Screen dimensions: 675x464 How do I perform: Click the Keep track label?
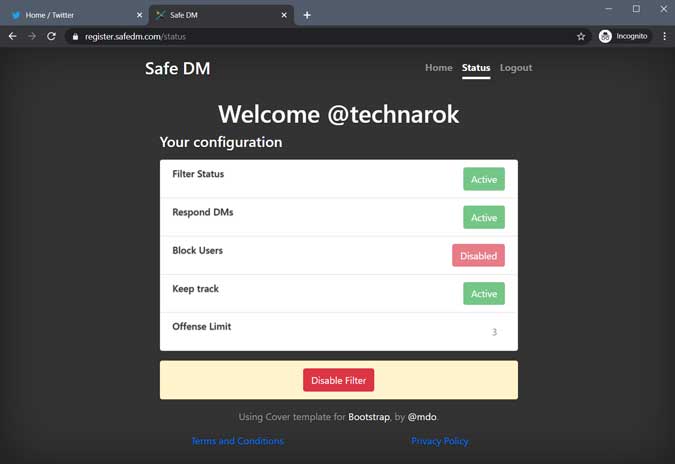tap(195, 289)
